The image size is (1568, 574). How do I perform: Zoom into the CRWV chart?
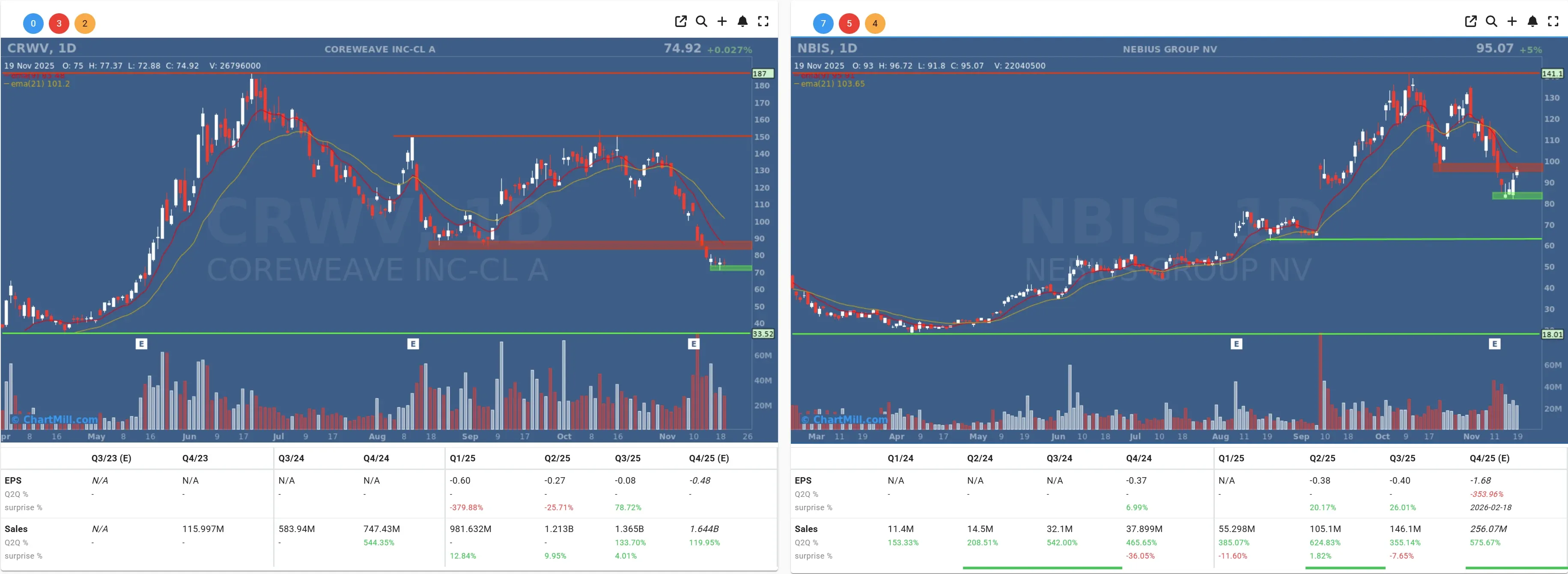701,21
